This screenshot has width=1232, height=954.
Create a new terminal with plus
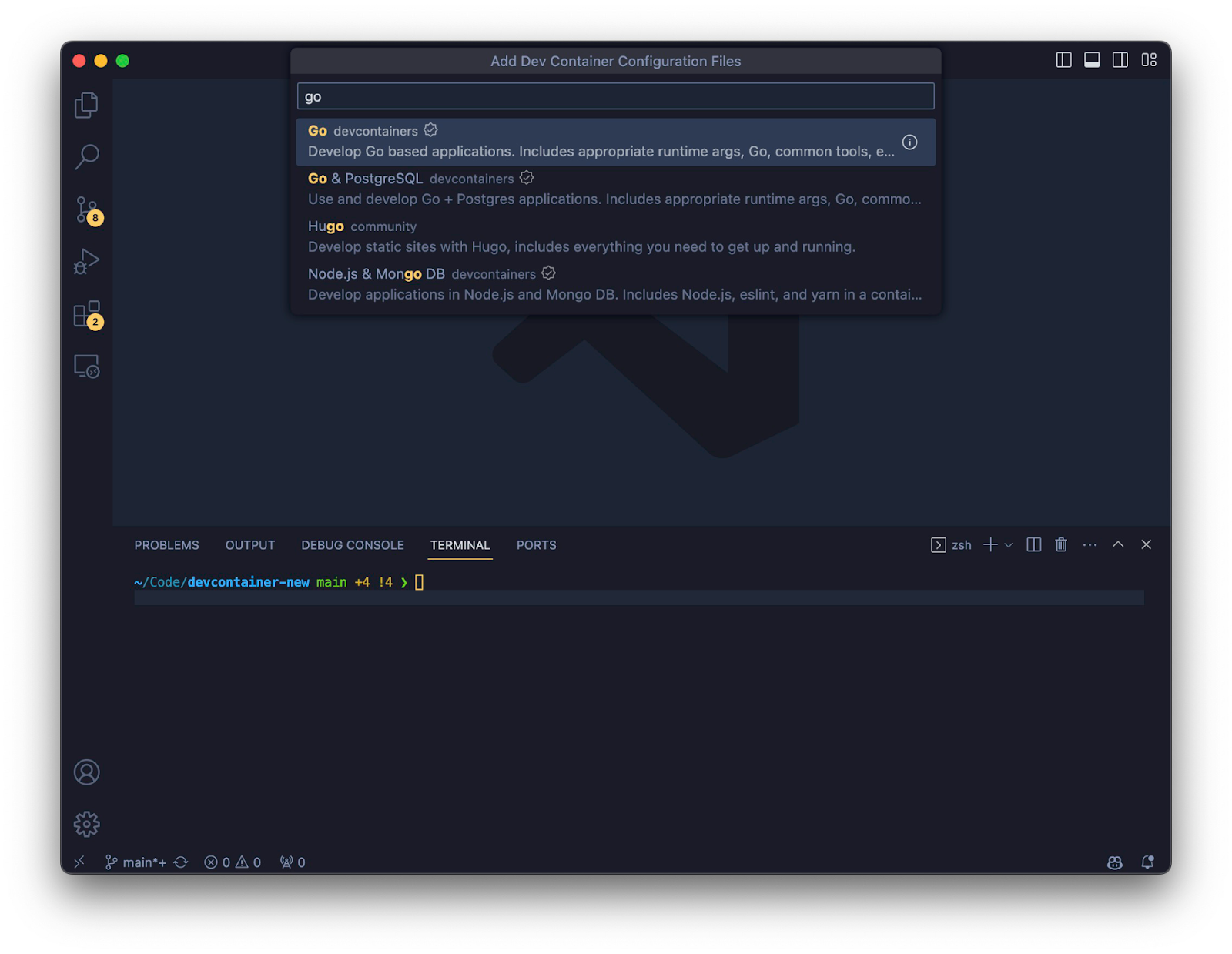pos(990,545)
